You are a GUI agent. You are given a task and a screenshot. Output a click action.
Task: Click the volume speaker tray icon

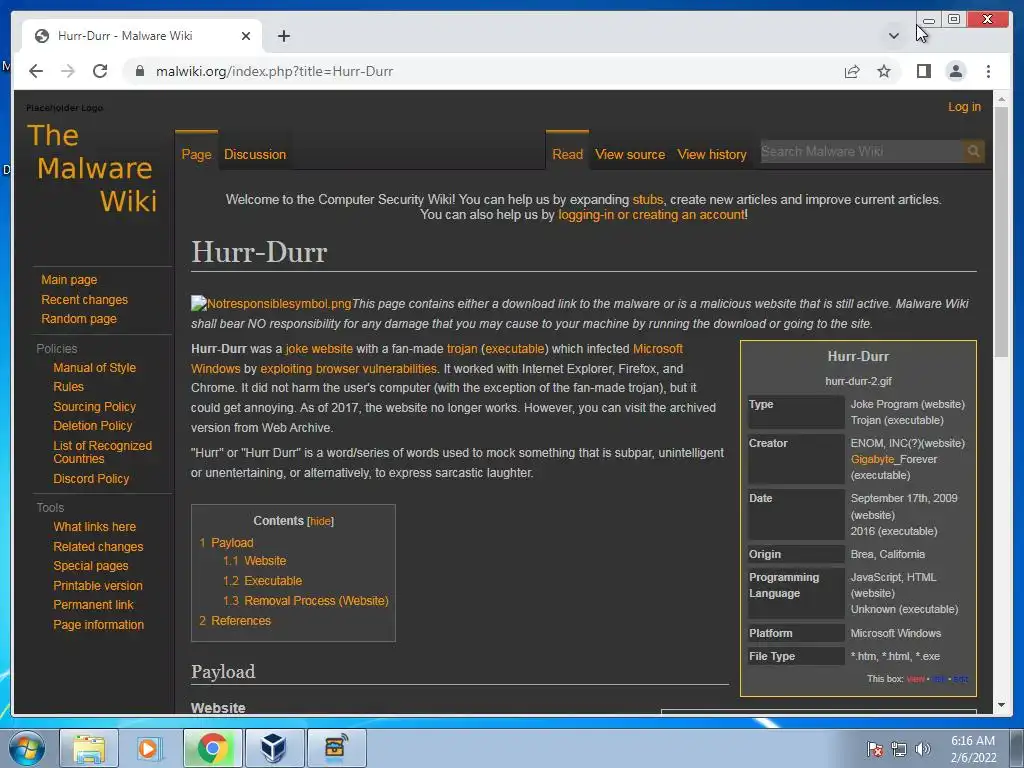click(923, 749)
